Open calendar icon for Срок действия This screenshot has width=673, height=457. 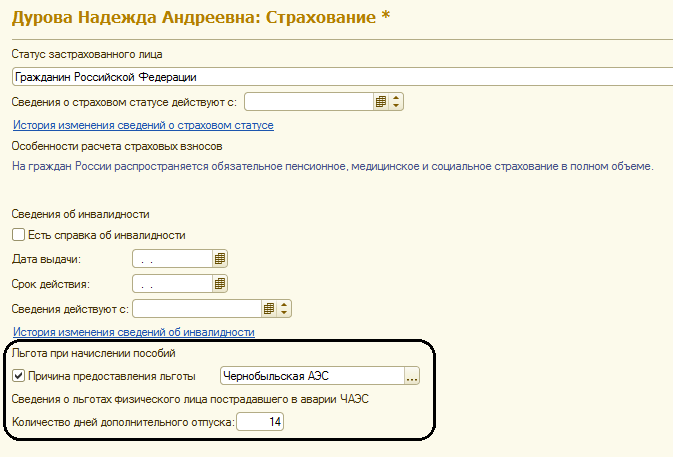(x=219, y=284)
